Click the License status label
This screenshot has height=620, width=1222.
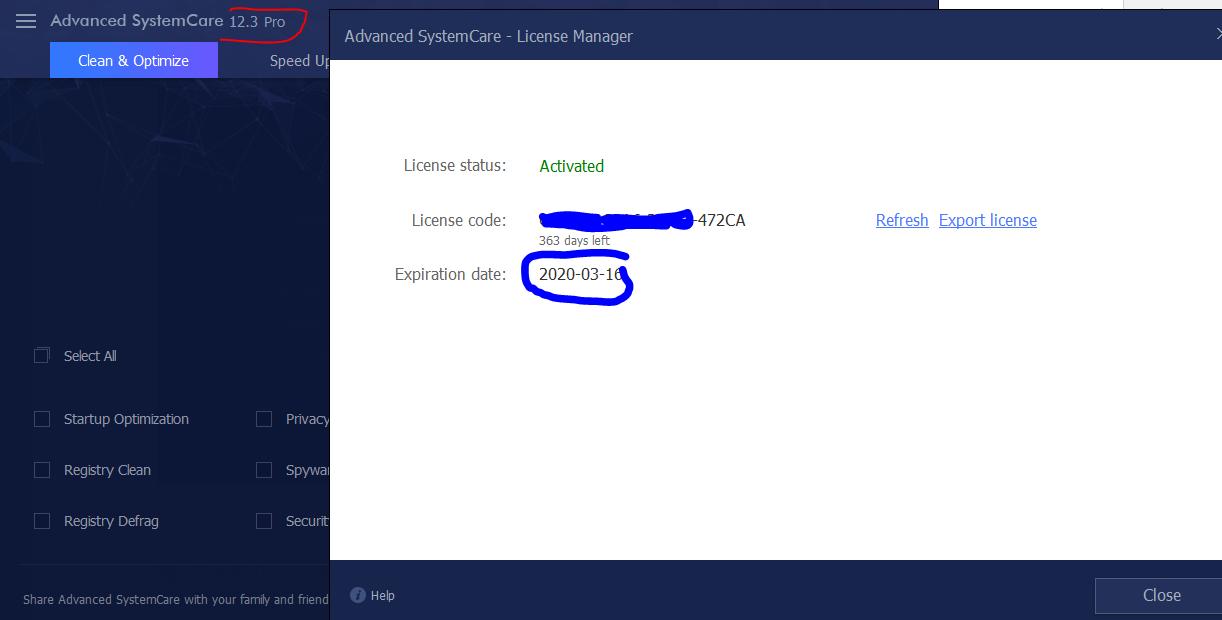pos(455,165)
